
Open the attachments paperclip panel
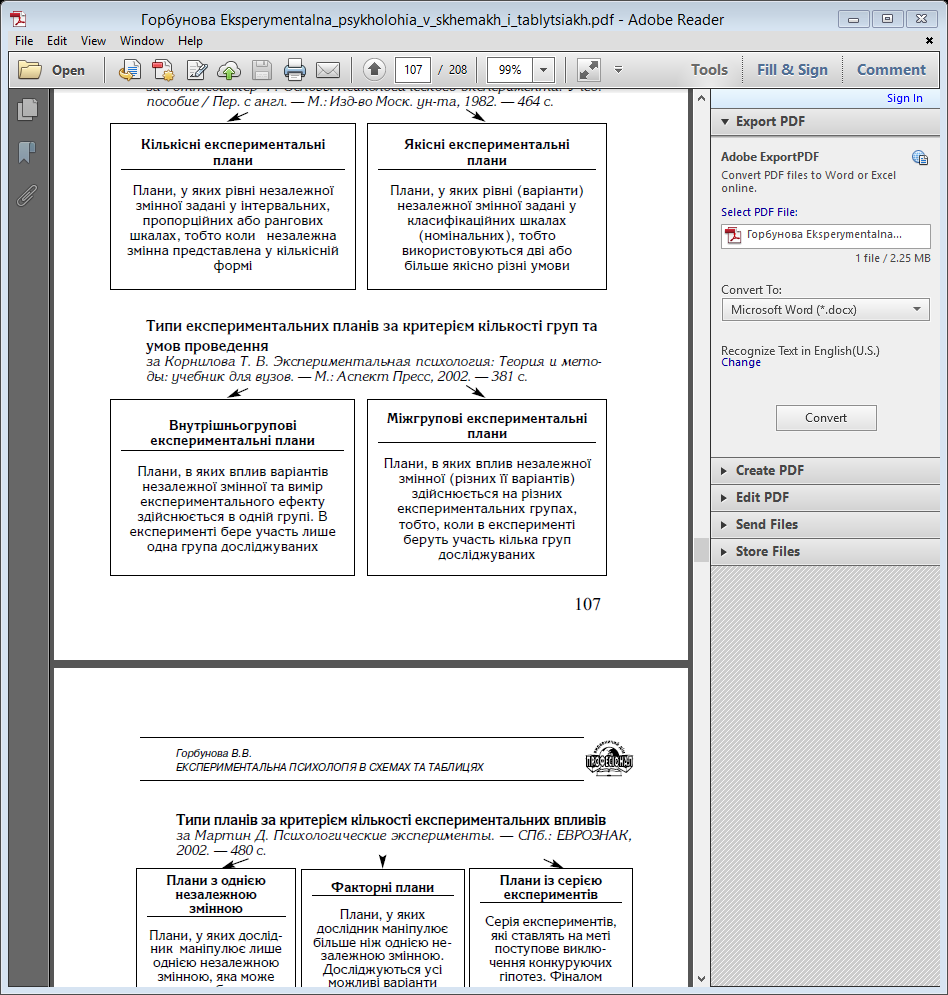[27, 194]
